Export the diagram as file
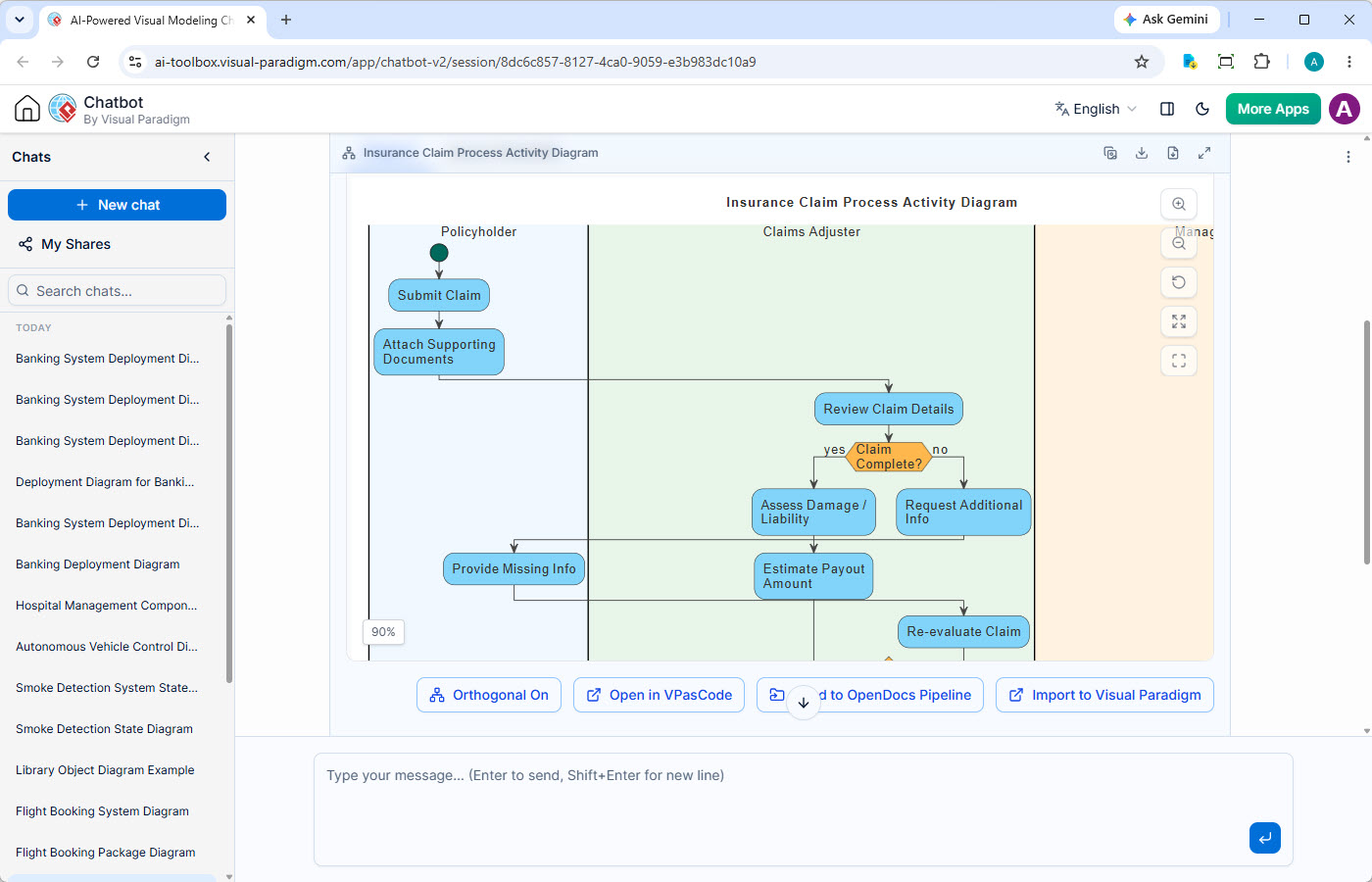1372x882 pixels. tap(1173, 153)
